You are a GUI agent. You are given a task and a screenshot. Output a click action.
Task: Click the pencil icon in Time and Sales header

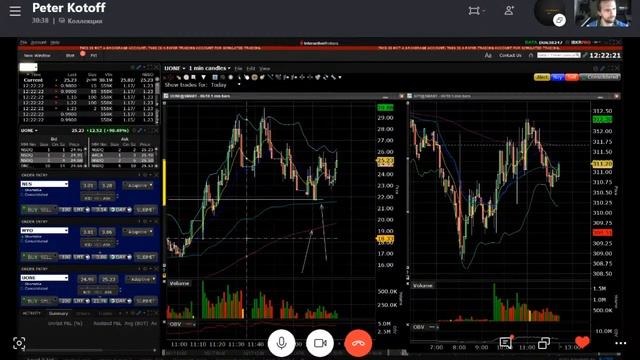[x=139, y=67]
